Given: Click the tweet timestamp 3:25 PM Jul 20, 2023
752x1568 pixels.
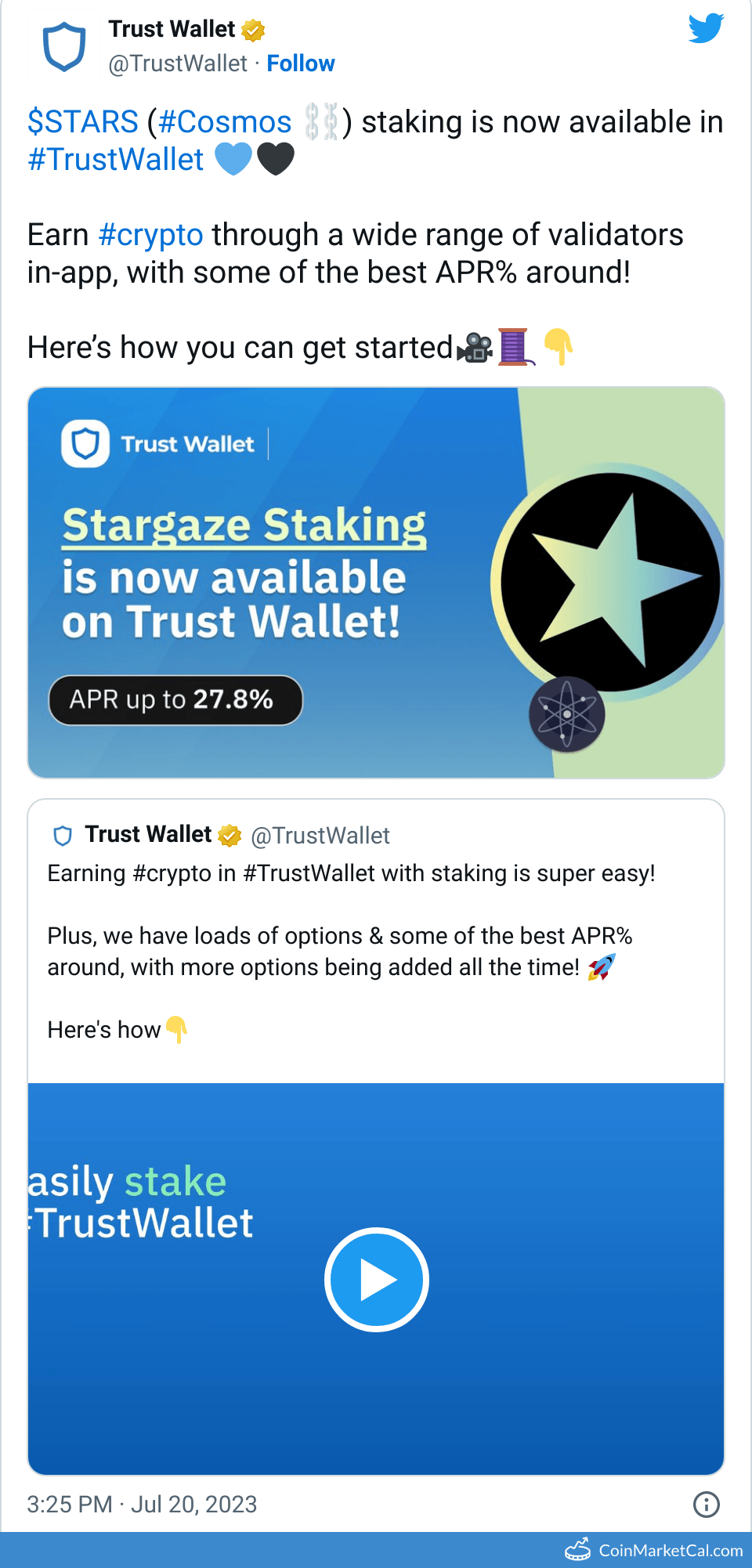Looking at the screenshot, I should click(142, 1504).
